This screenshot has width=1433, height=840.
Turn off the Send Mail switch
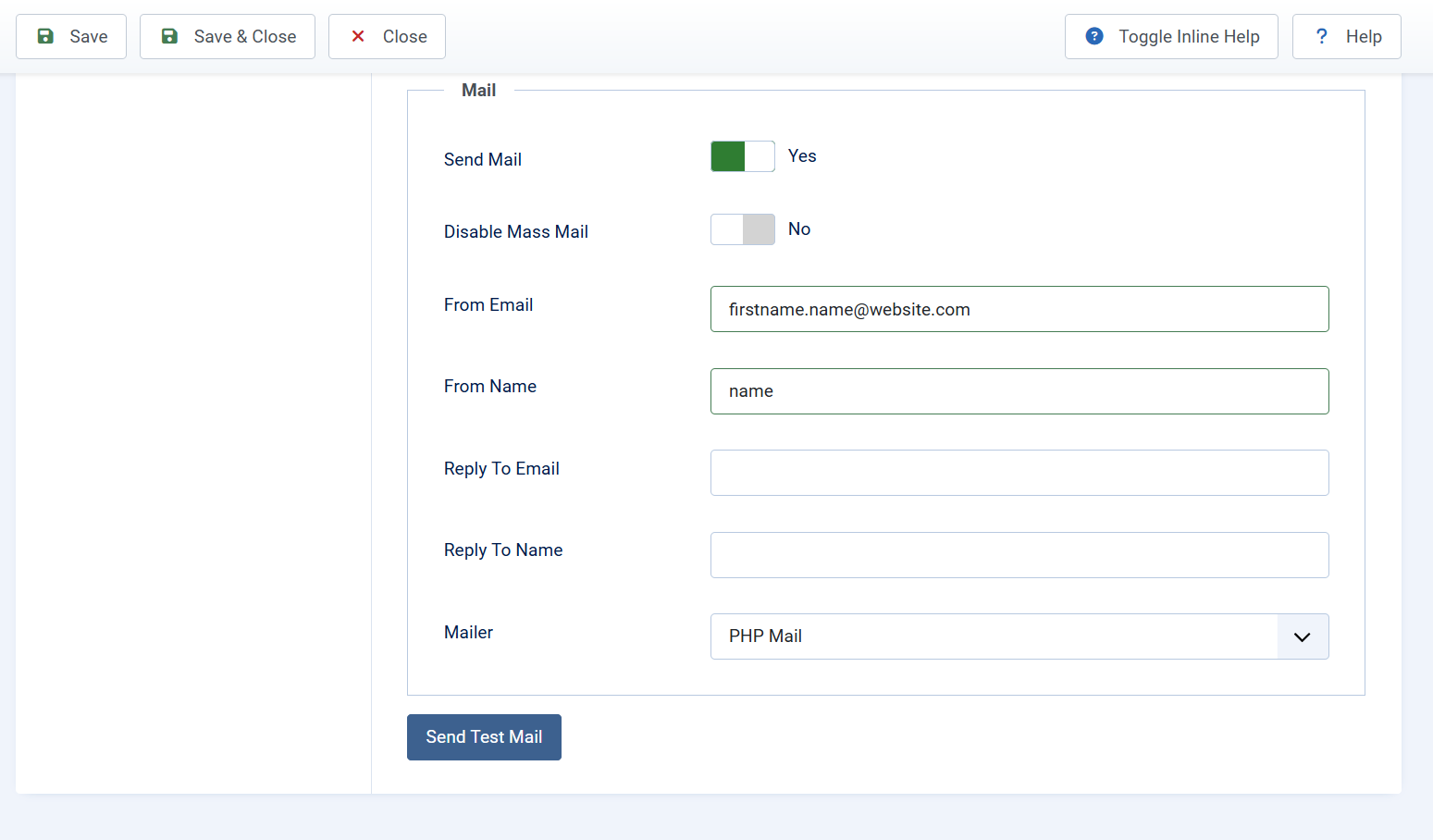pos(742,156)
